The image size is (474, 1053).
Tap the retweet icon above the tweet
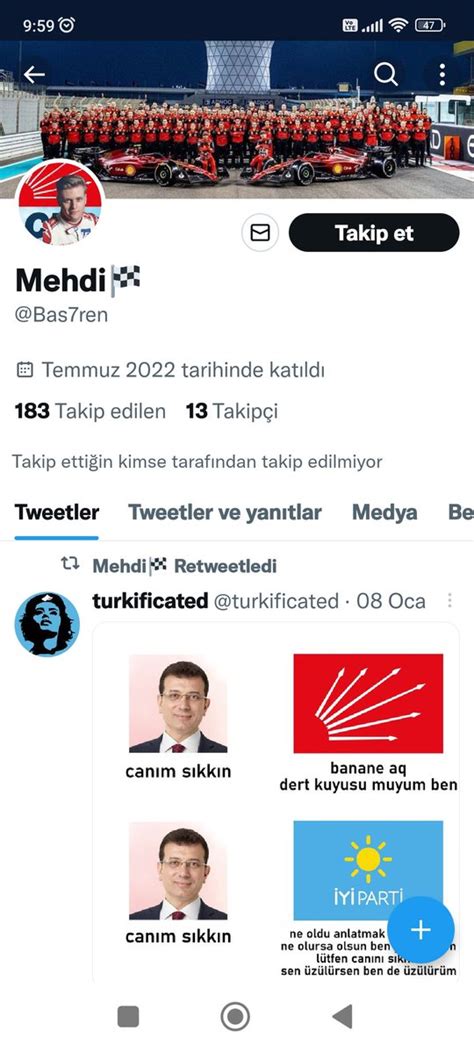(70, 565)
